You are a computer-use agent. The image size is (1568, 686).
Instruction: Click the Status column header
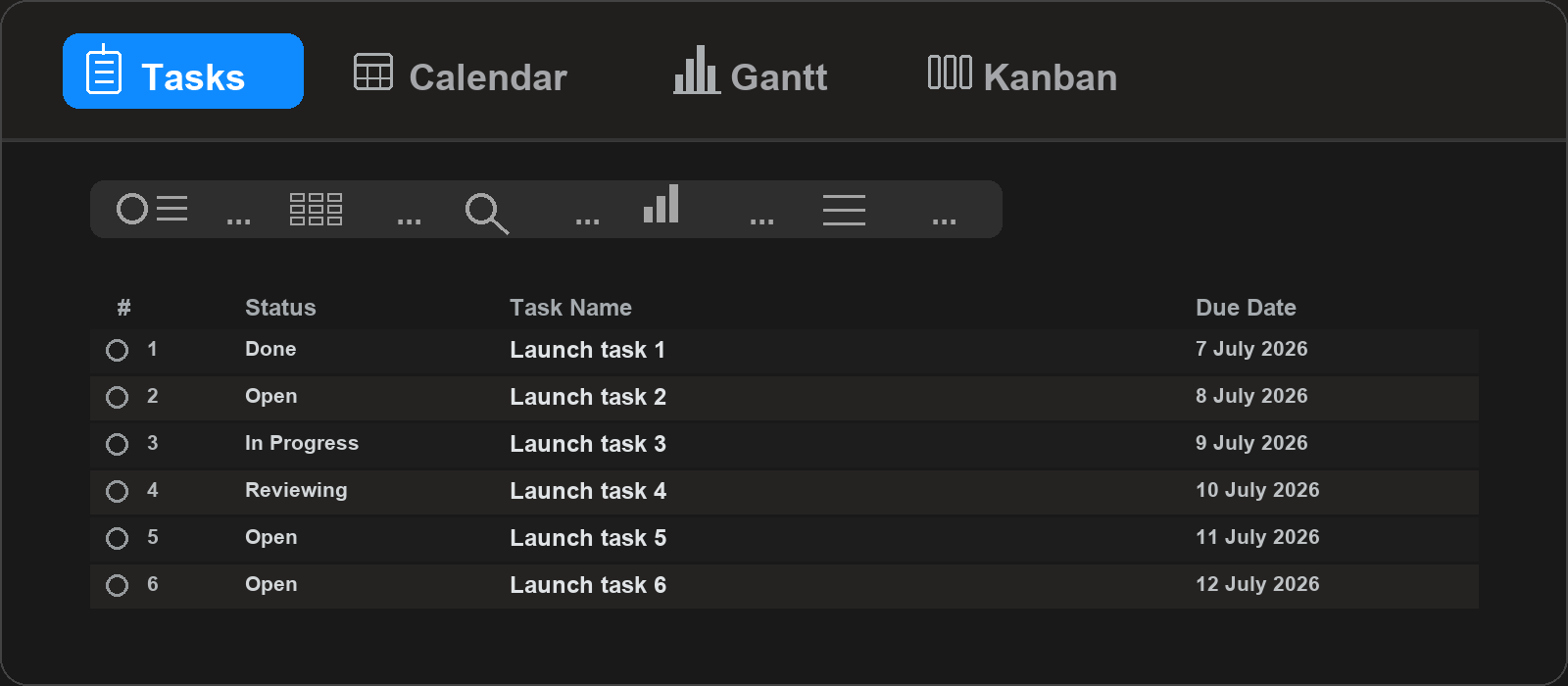click(280, 308)
